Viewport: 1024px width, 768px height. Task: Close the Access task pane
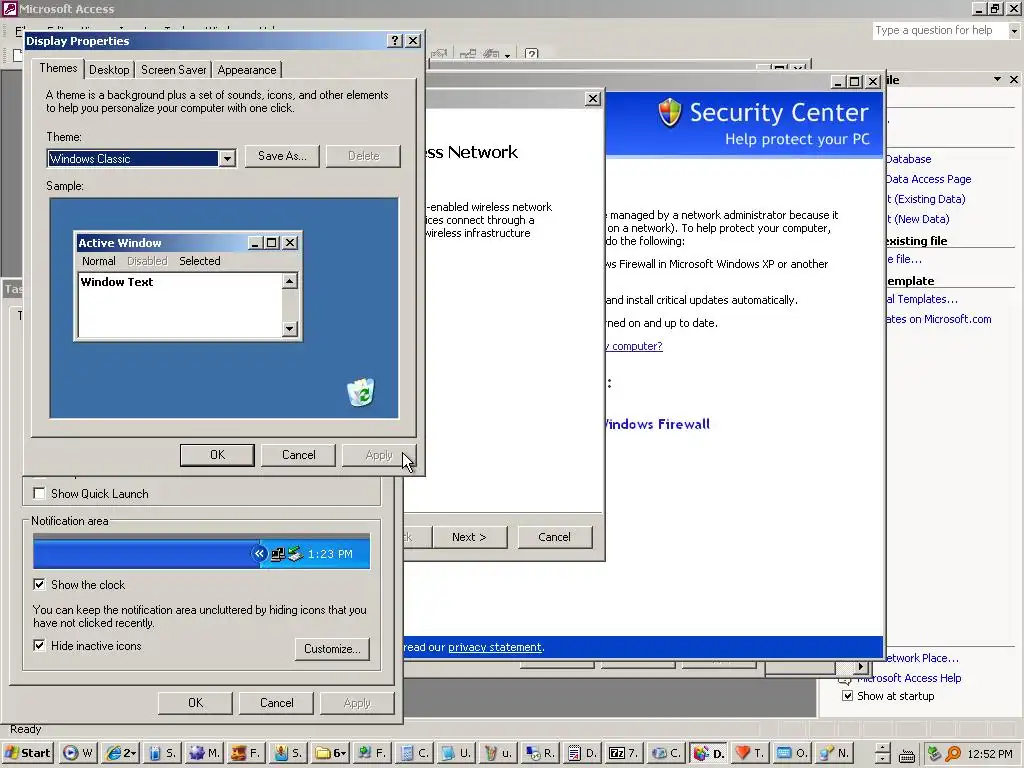(1014, 79)
